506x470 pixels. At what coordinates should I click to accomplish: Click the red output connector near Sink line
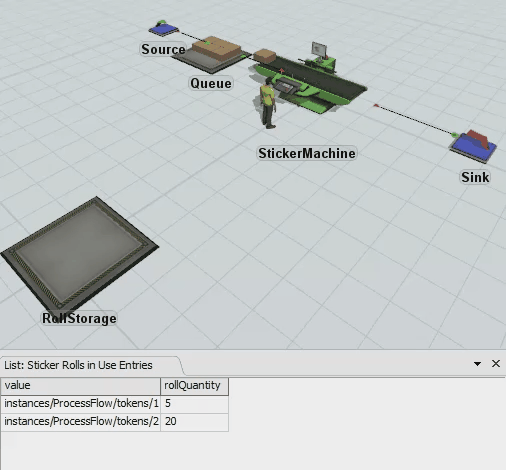376,106
